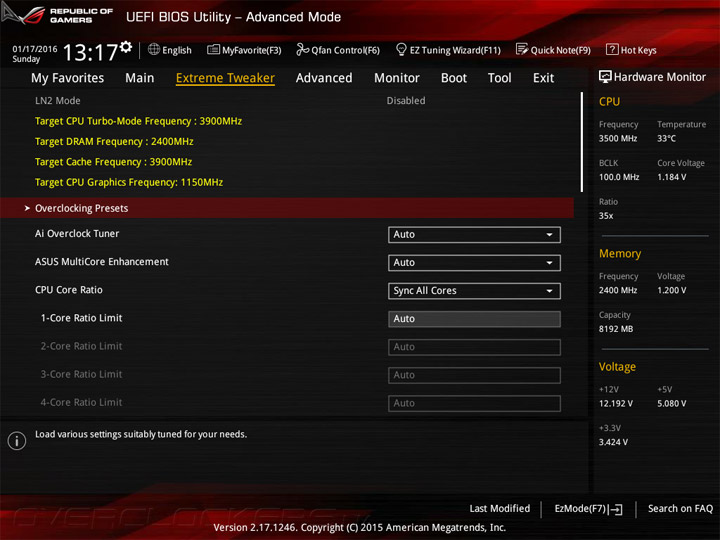This screenshot has width=720, height=540.
Task: Click the Memory Capacity 8192 MB value
Action: click(616, 329)
